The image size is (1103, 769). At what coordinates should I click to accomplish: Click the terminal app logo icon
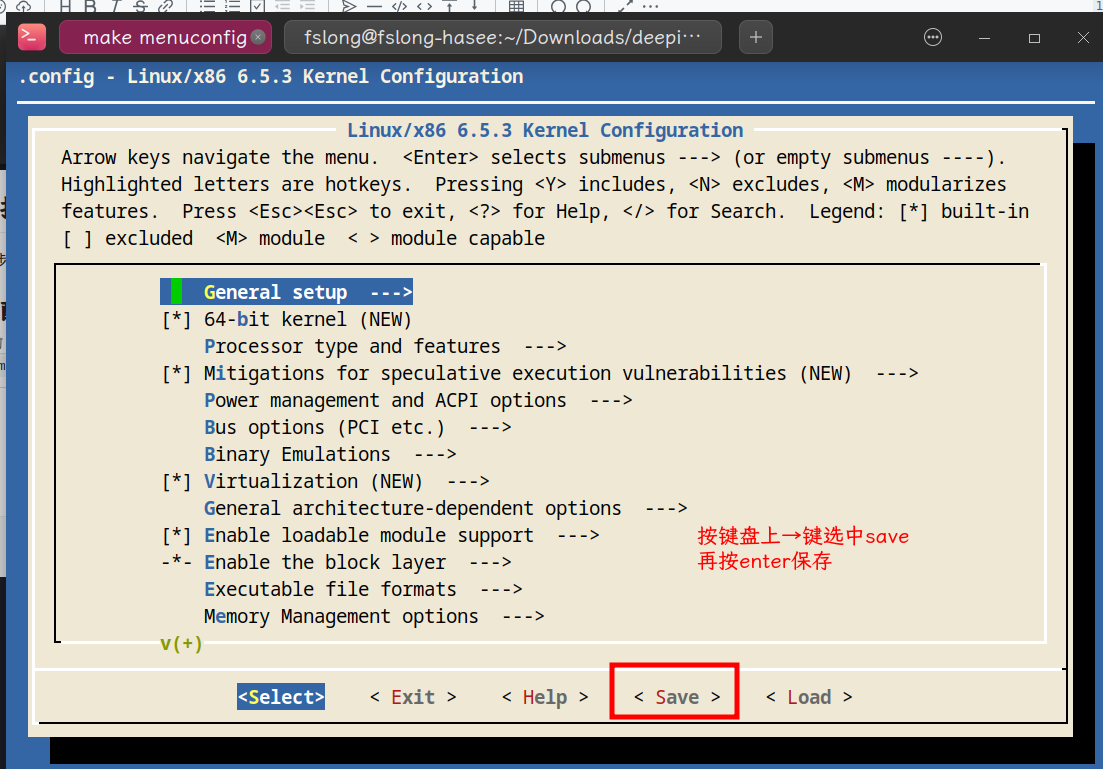(32, 37)
